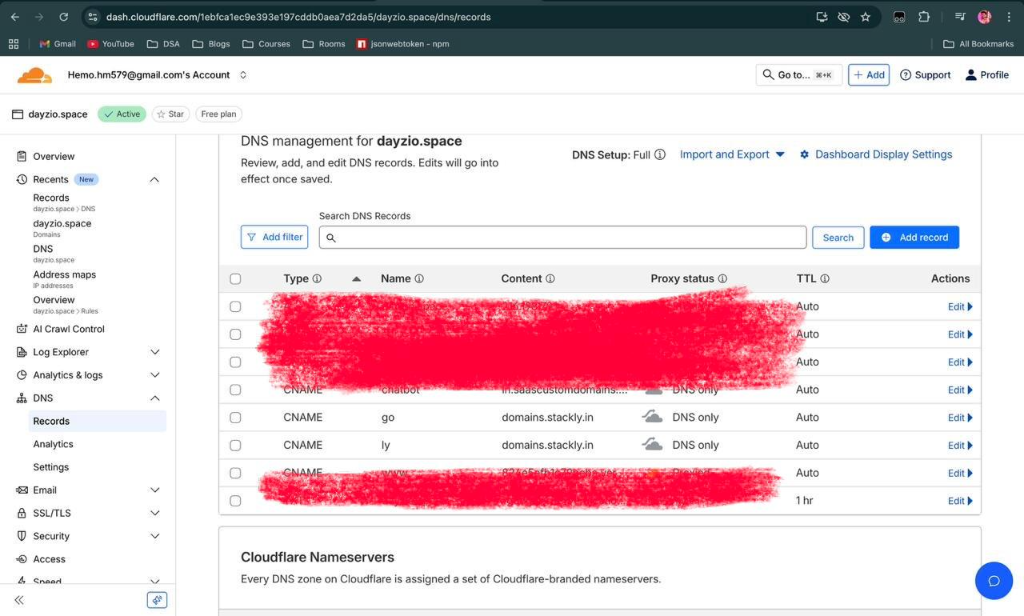The width and height of the screenshot is (1024, 616).
Task: Check the www CNAME record checkbox
Action: tap(235, 473)
